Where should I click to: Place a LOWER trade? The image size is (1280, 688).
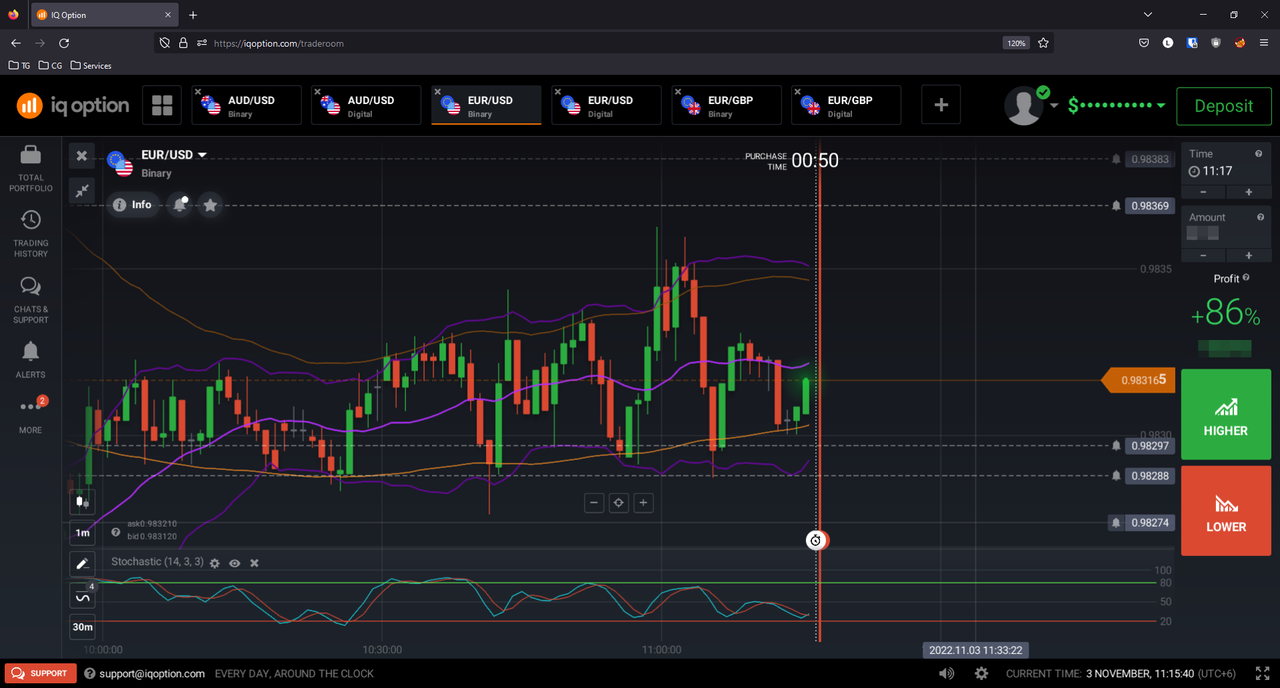[x=1225, y=510]
